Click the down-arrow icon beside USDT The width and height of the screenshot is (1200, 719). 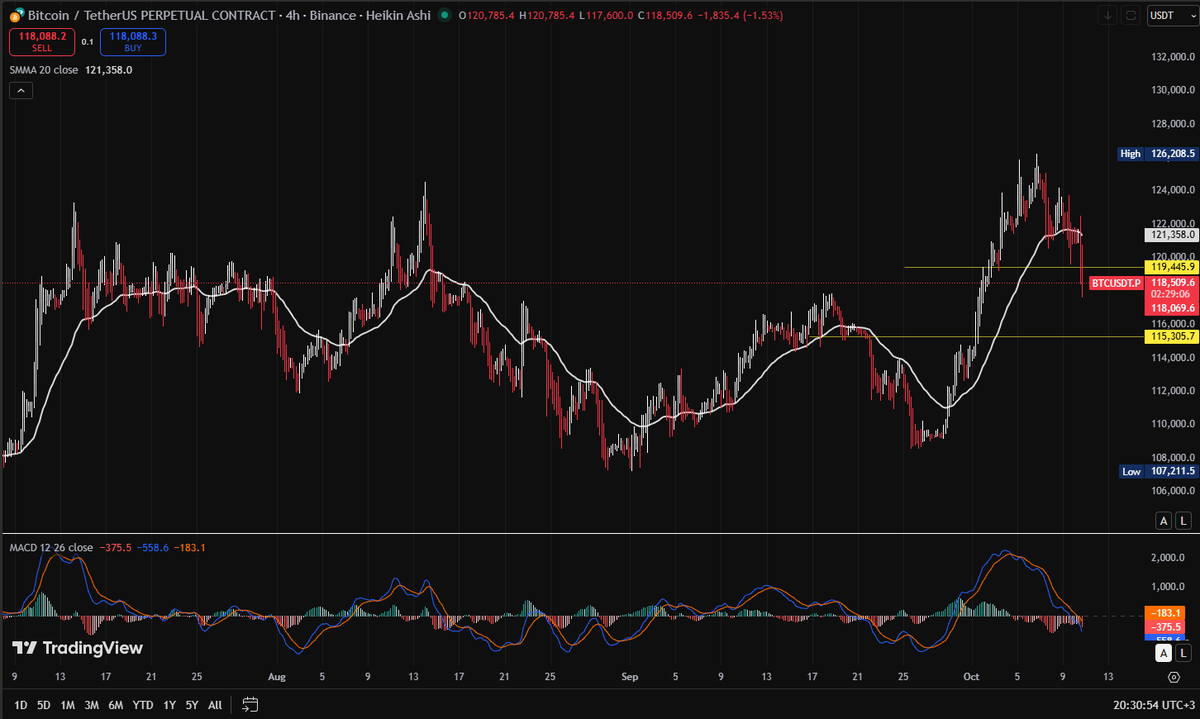pyautogui.click(x=1108, y=15)
